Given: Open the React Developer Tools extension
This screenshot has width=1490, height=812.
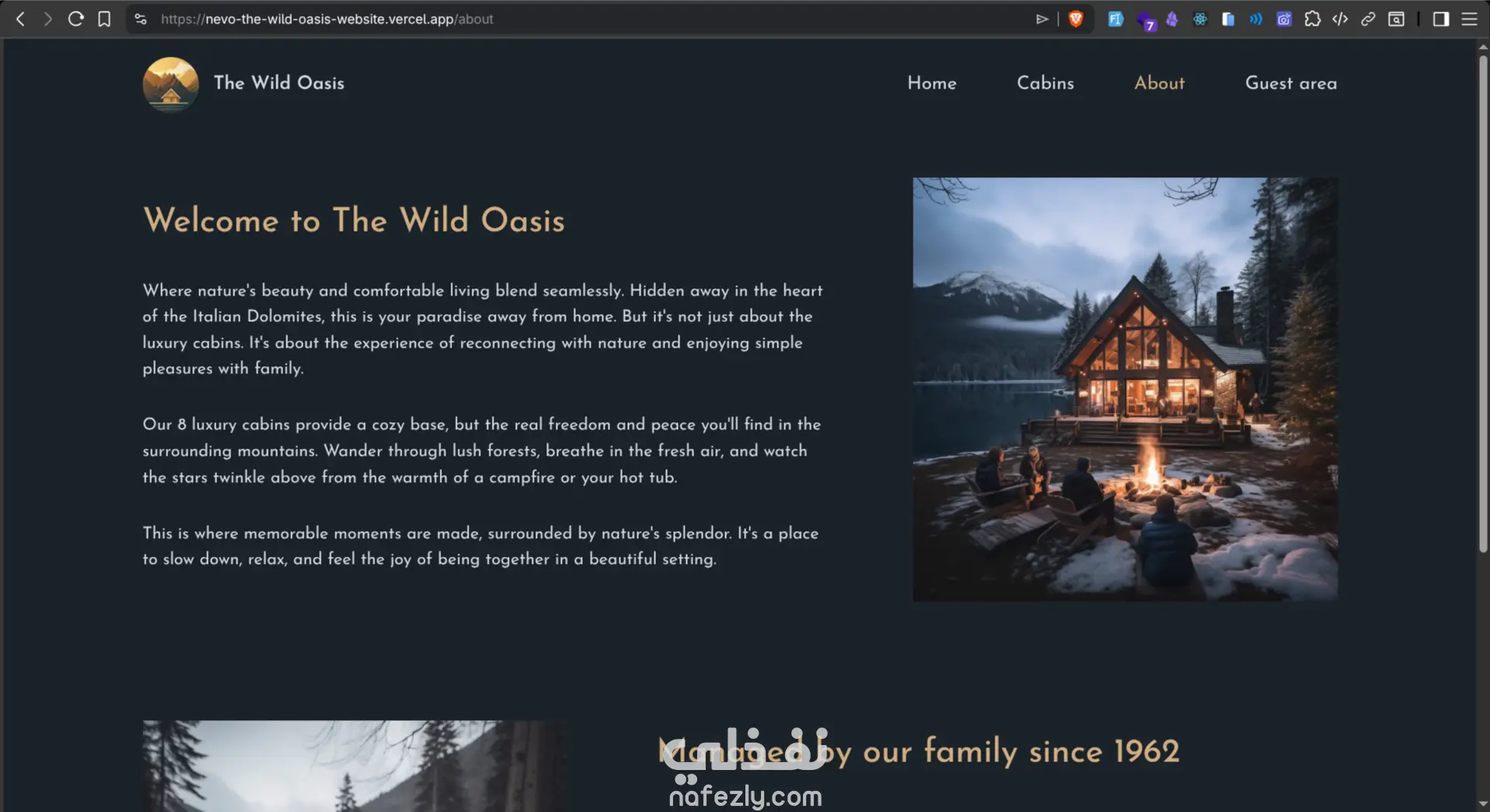Looking at the screenshot, I should (1200, 19).
